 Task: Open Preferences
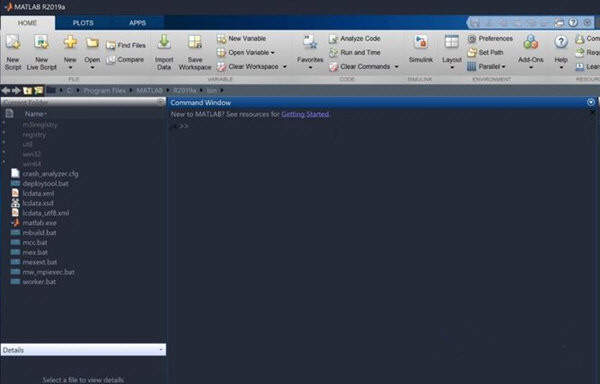490,39
